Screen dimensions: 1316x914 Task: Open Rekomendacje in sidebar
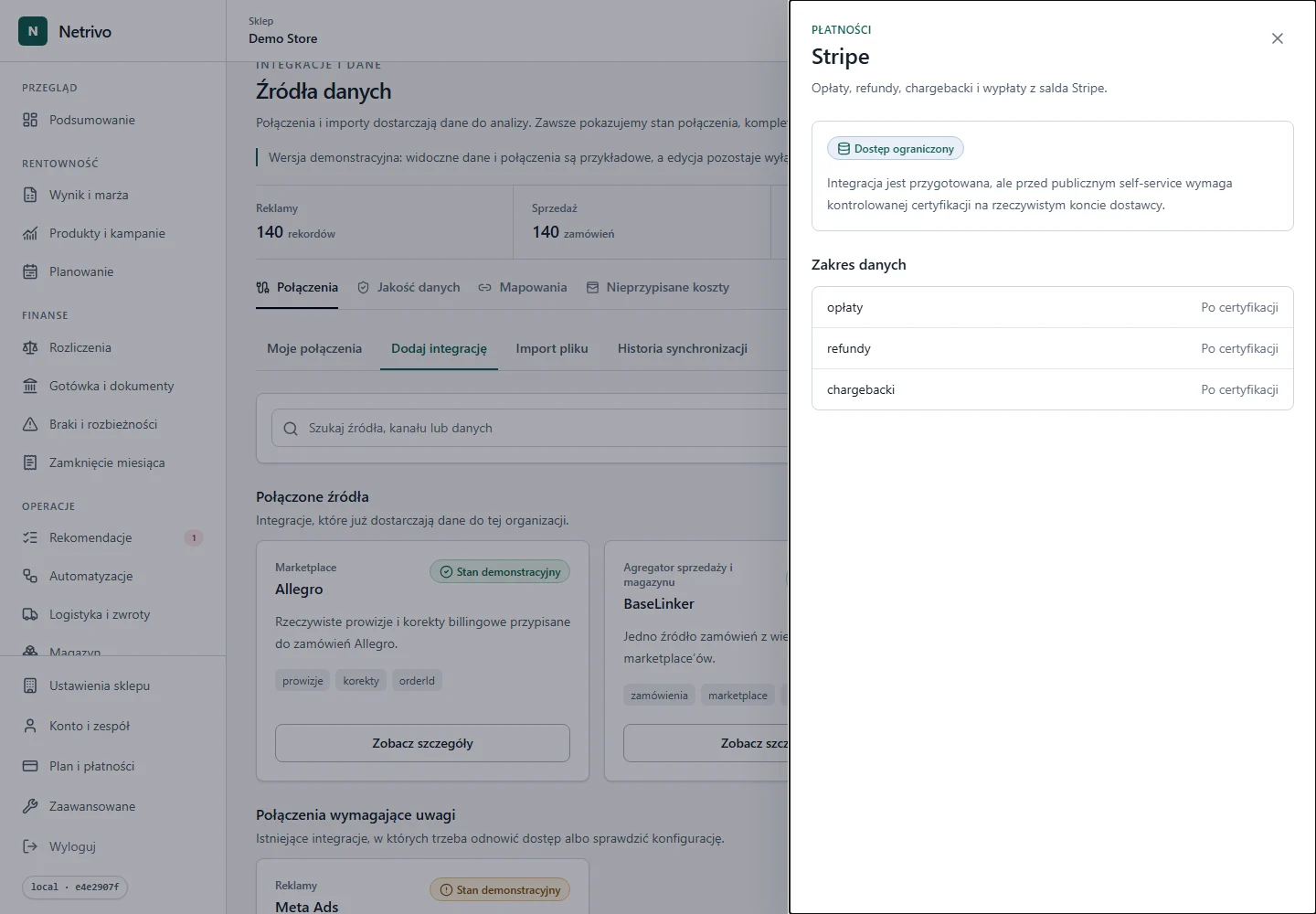[113, 537]
